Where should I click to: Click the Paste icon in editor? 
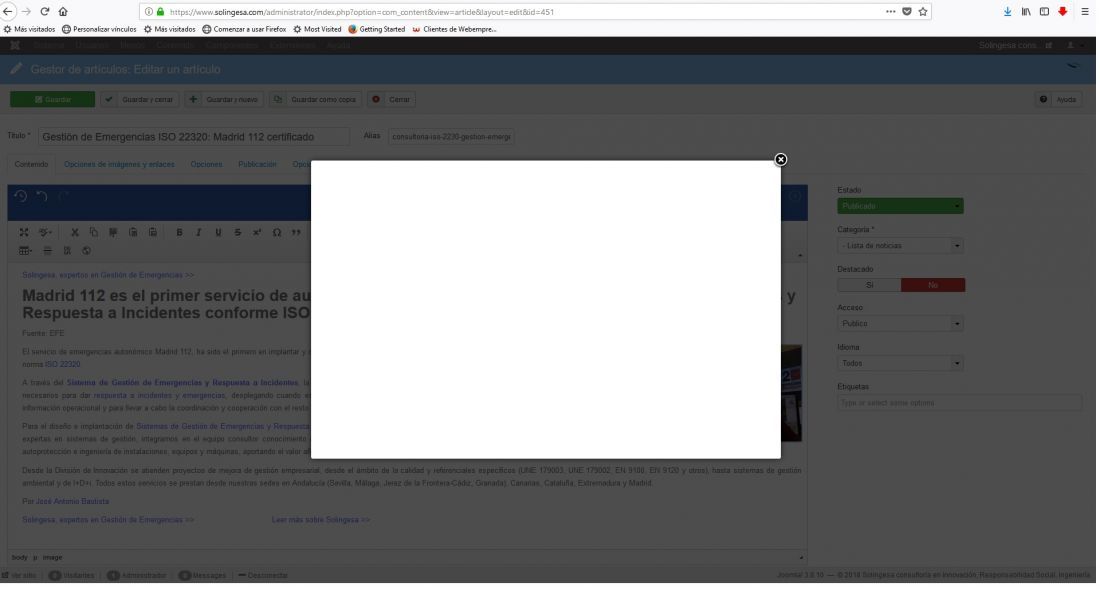pos(113,232)
